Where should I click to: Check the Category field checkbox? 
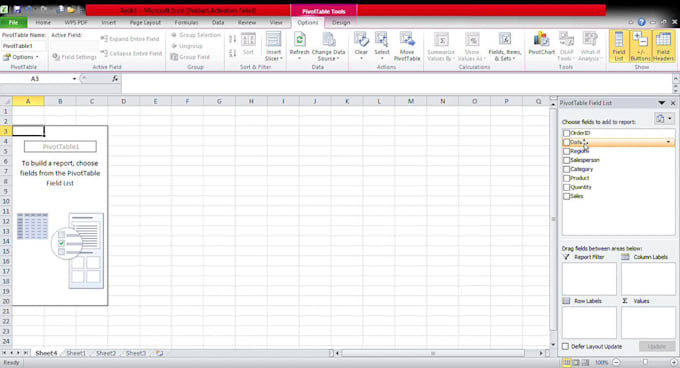pyautogui.click(x=566, y=169)
